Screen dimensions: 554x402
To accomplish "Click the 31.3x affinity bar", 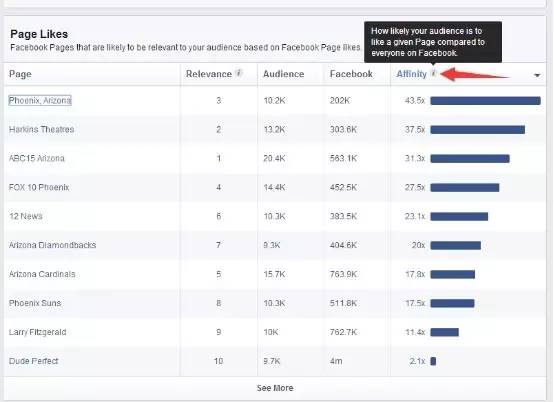I will point(470,159).
